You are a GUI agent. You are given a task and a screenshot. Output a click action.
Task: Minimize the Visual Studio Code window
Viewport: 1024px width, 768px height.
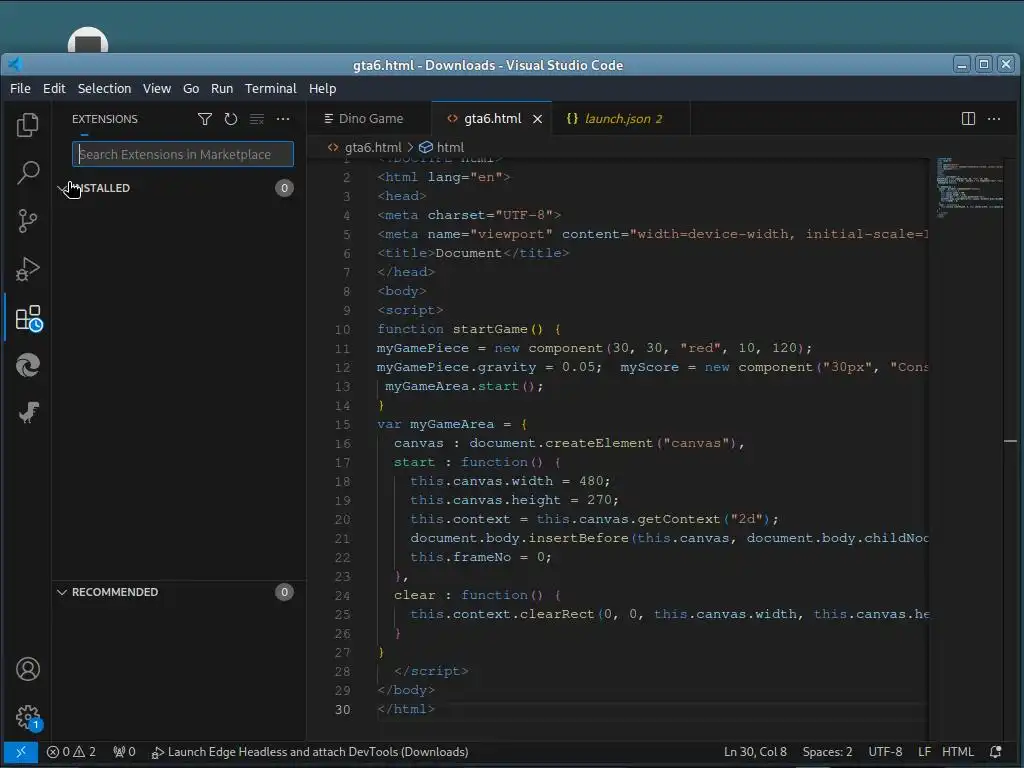point(961,64)
